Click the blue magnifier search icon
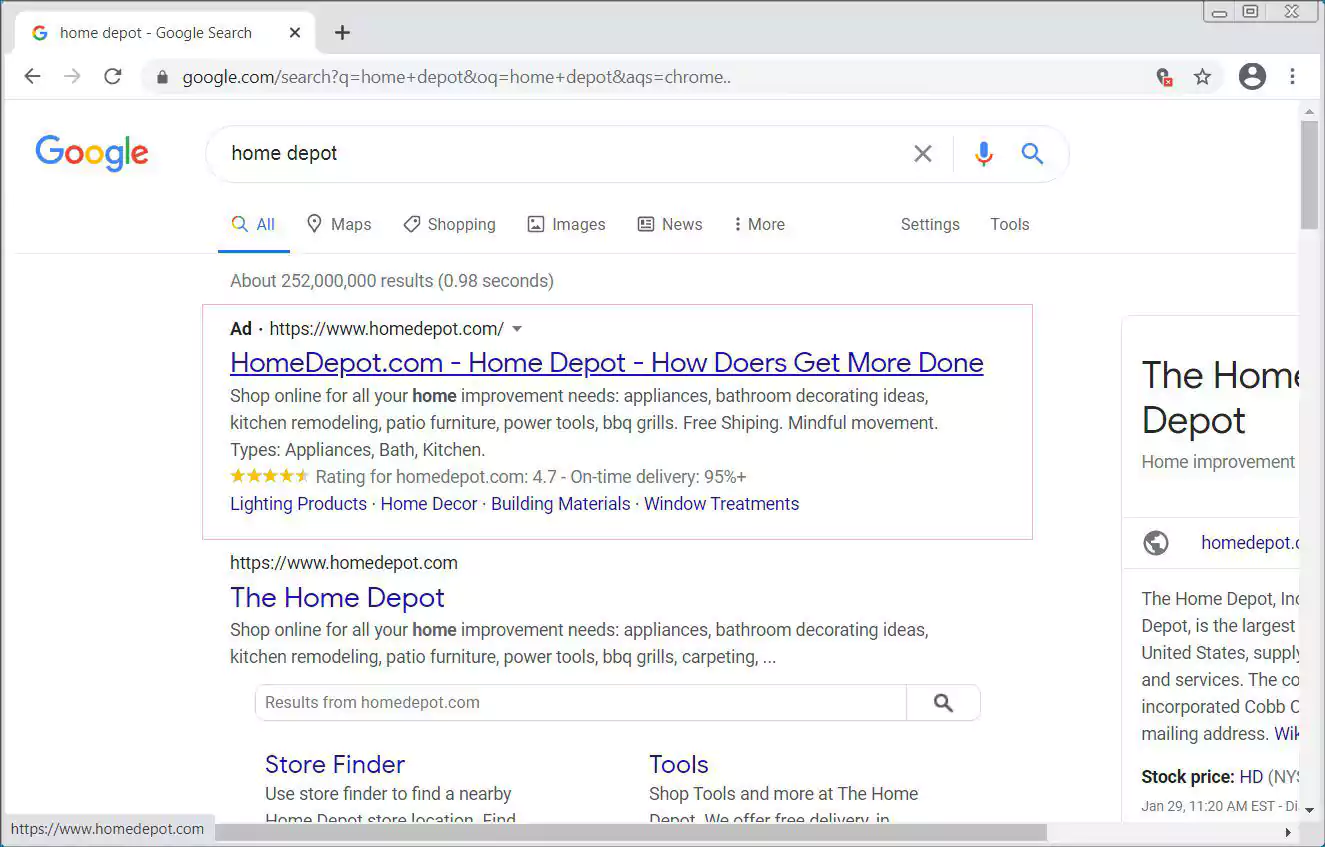Screen dimensions: 1325x847 click(x=1032, y=153)
